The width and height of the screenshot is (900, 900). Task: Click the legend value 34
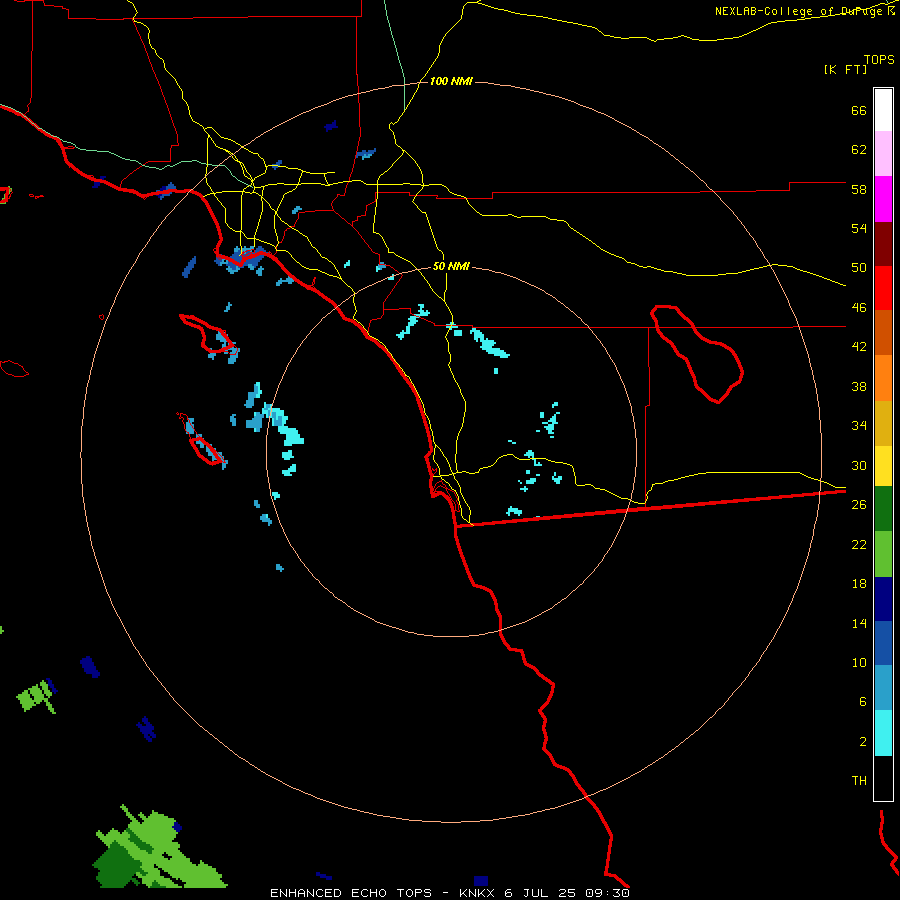coord(859,426)
